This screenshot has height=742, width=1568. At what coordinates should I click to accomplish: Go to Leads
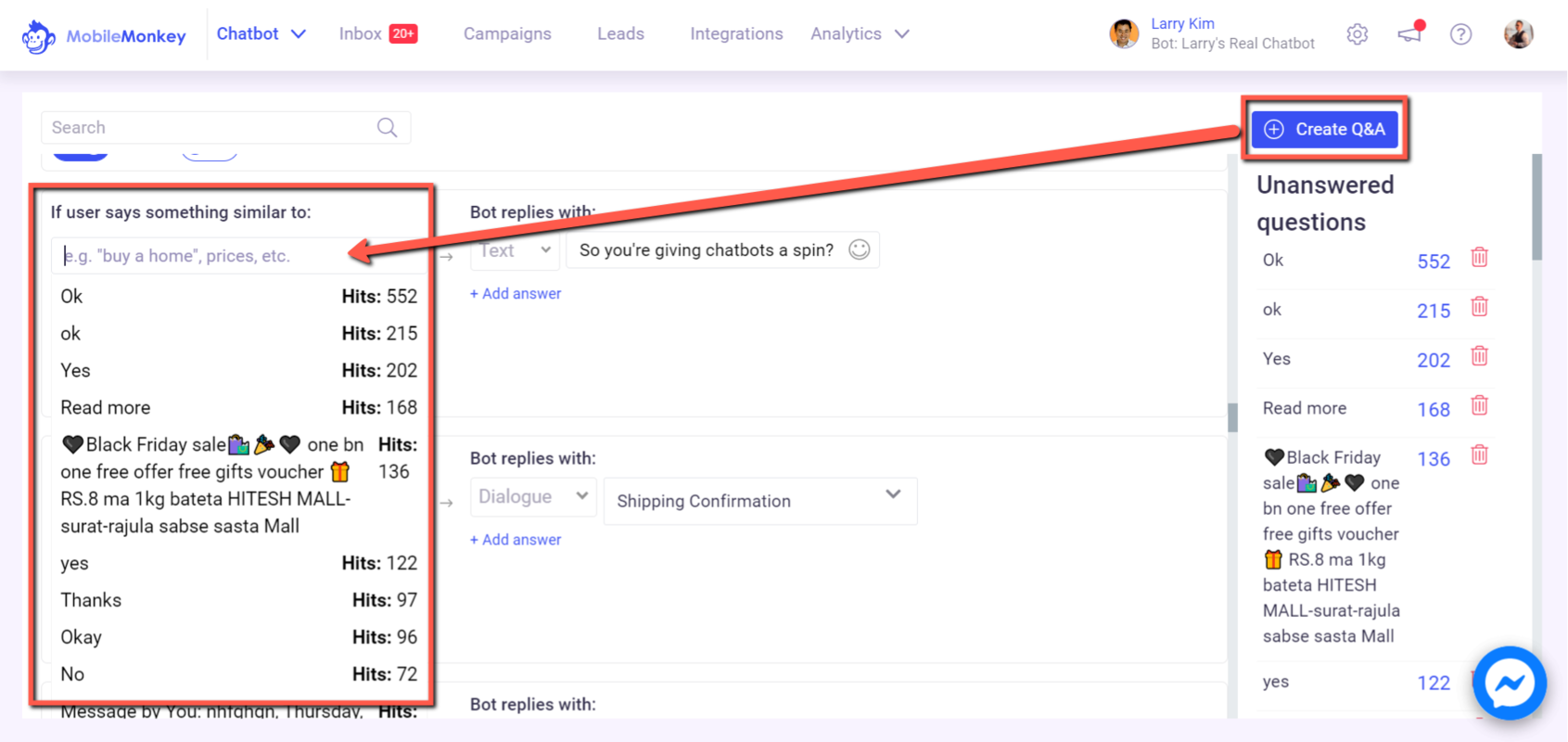(620, 34)
